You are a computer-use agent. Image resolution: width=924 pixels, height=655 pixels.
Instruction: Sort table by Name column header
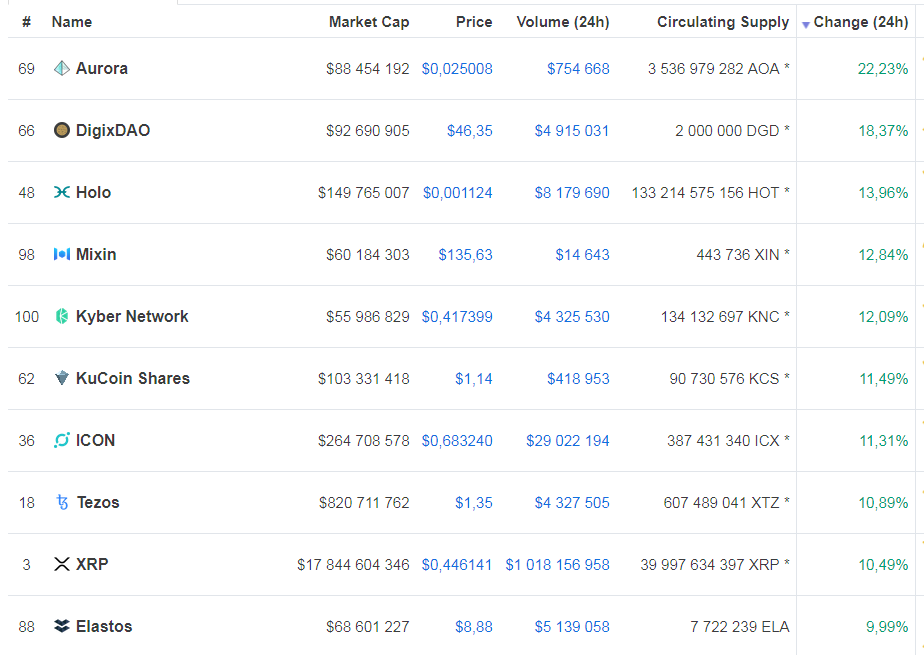(72, 22)
